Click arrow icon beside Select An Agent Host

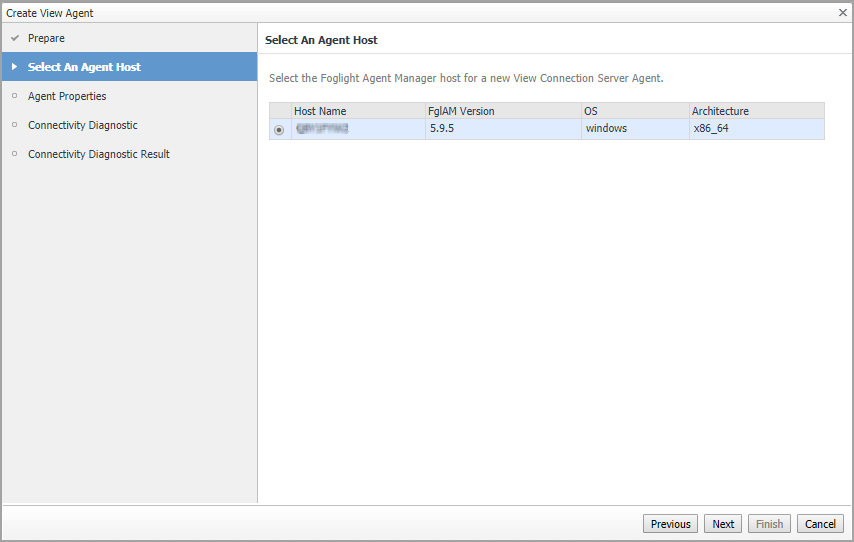coord(14,67)
